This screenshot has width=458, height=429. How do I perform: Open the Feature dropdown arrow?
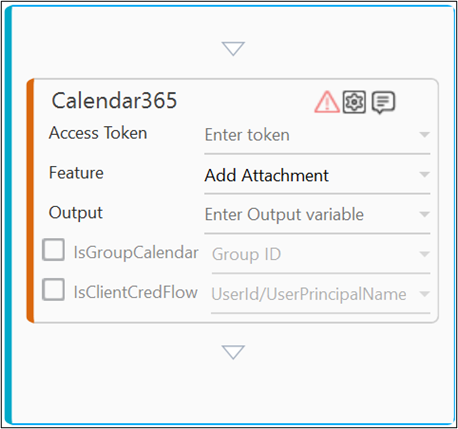[x=424, y=174]
